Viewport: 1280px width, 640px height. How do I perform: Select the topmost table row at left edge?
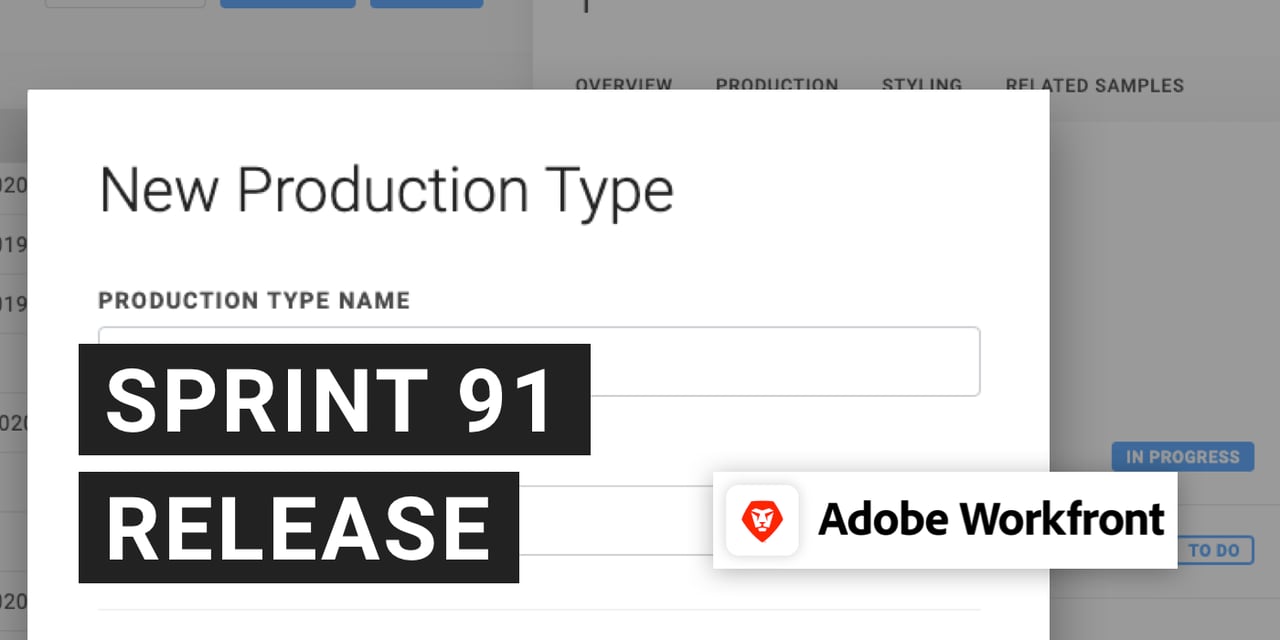(13, 185)
